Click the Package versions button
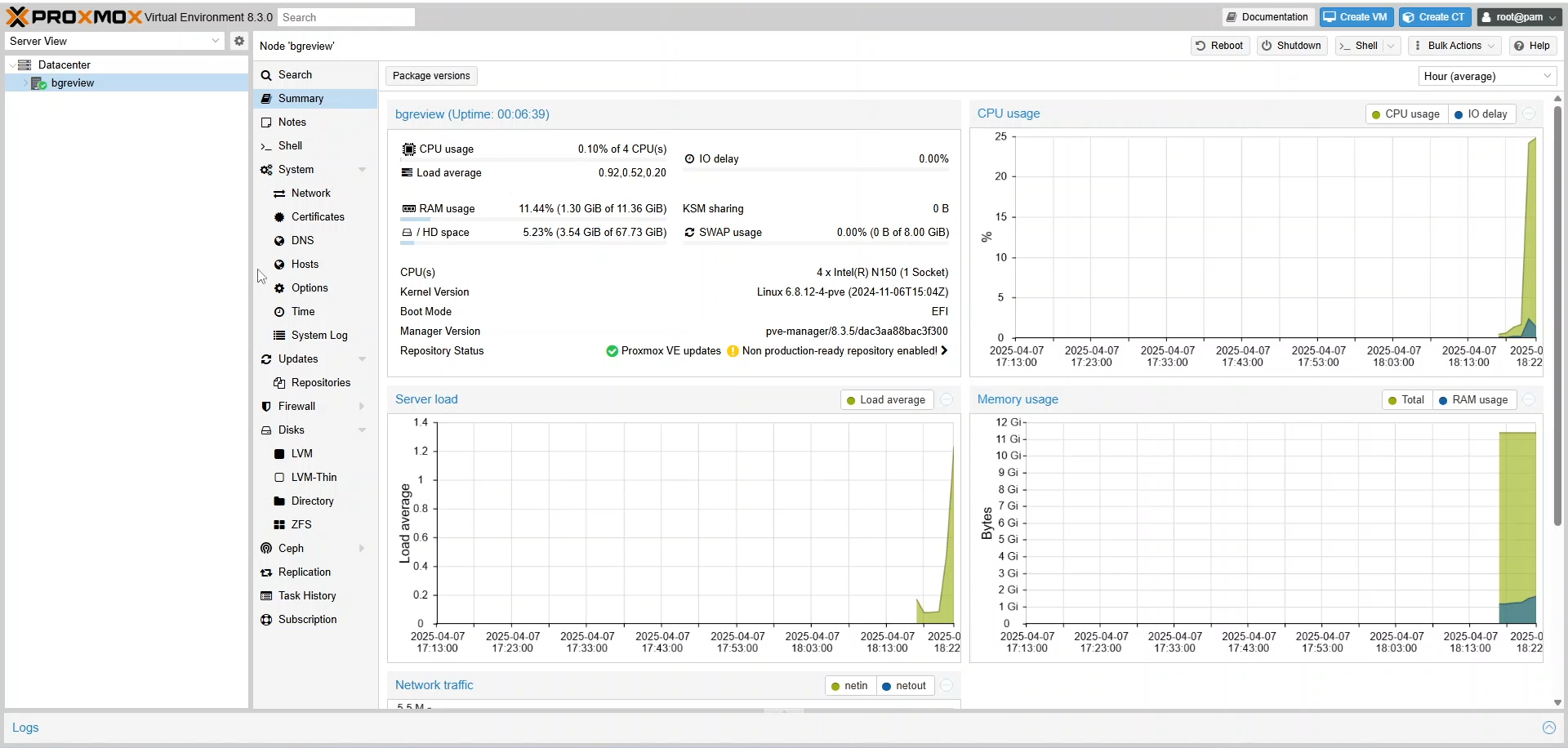The image size is (1568, 748). (431, 76)
